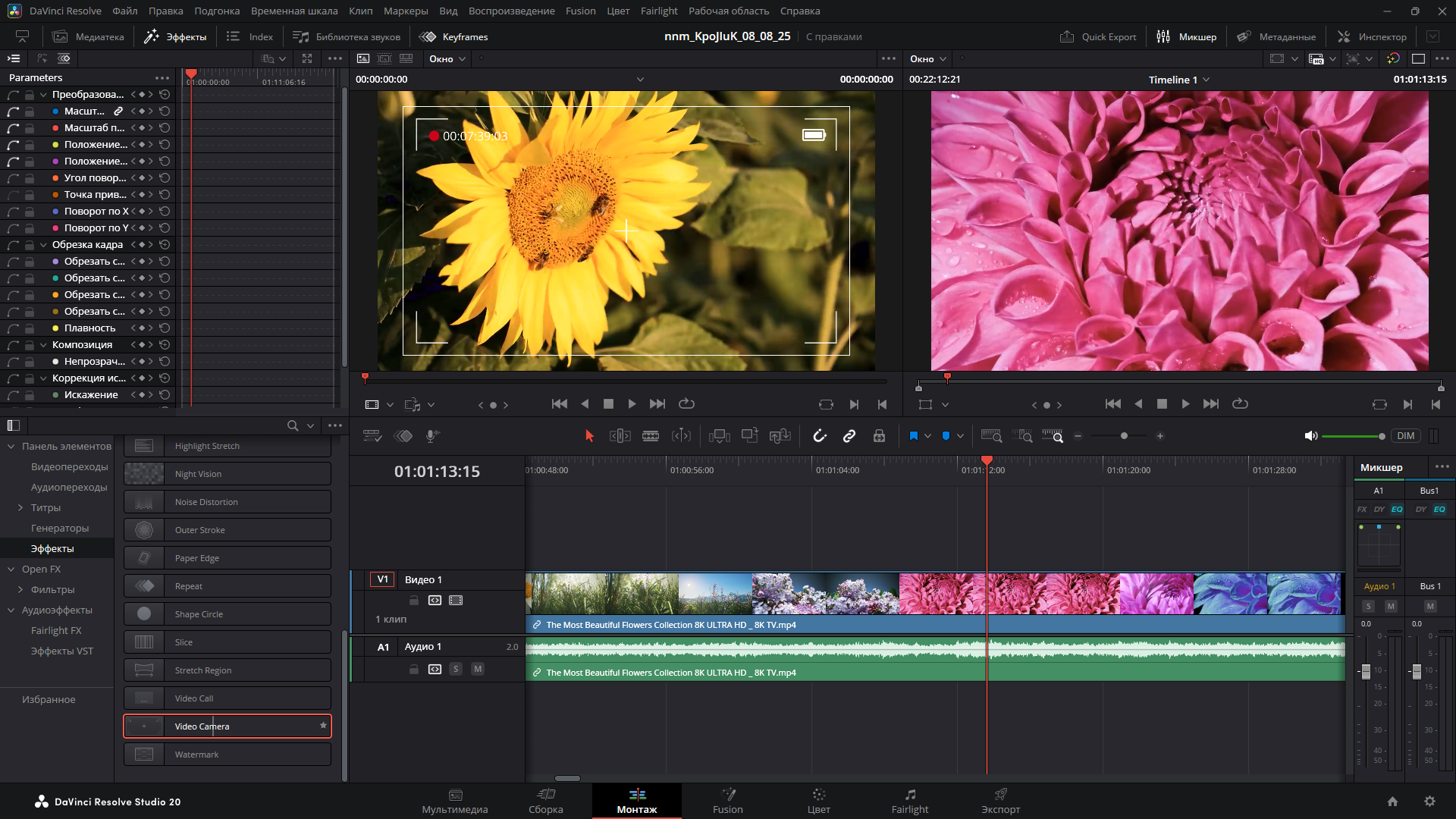Lock the Video 1 track
Viewport: 1456px width, 819px height.
(x=414, y=601)
